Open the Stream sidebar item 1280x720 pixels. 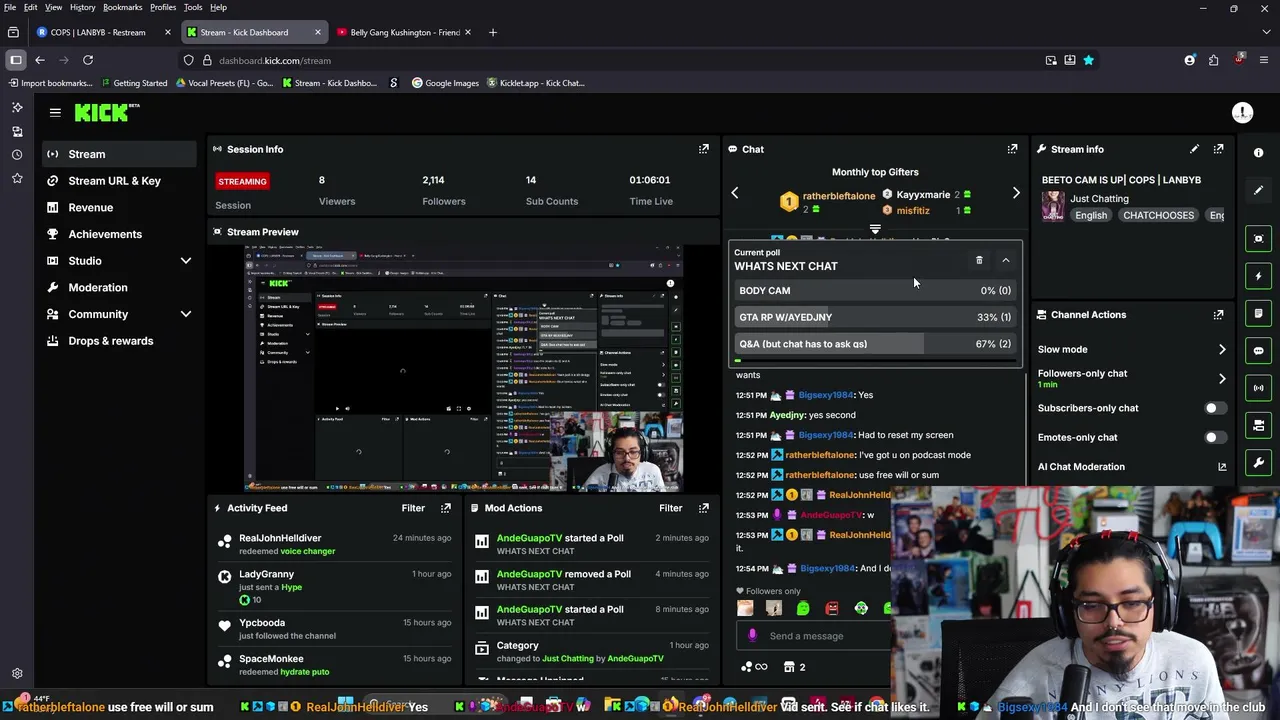point(120,154)
